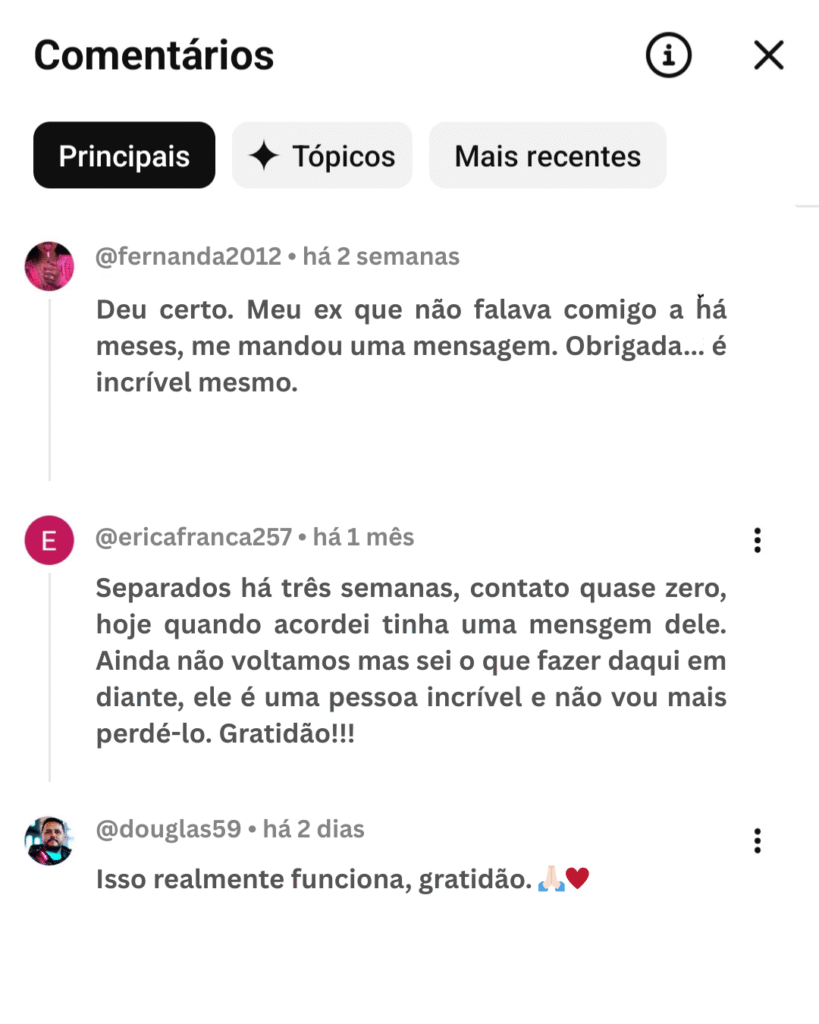Close the Comentários panel
The height and width of the screenshot is (1024, 819).
pos(769,55)
